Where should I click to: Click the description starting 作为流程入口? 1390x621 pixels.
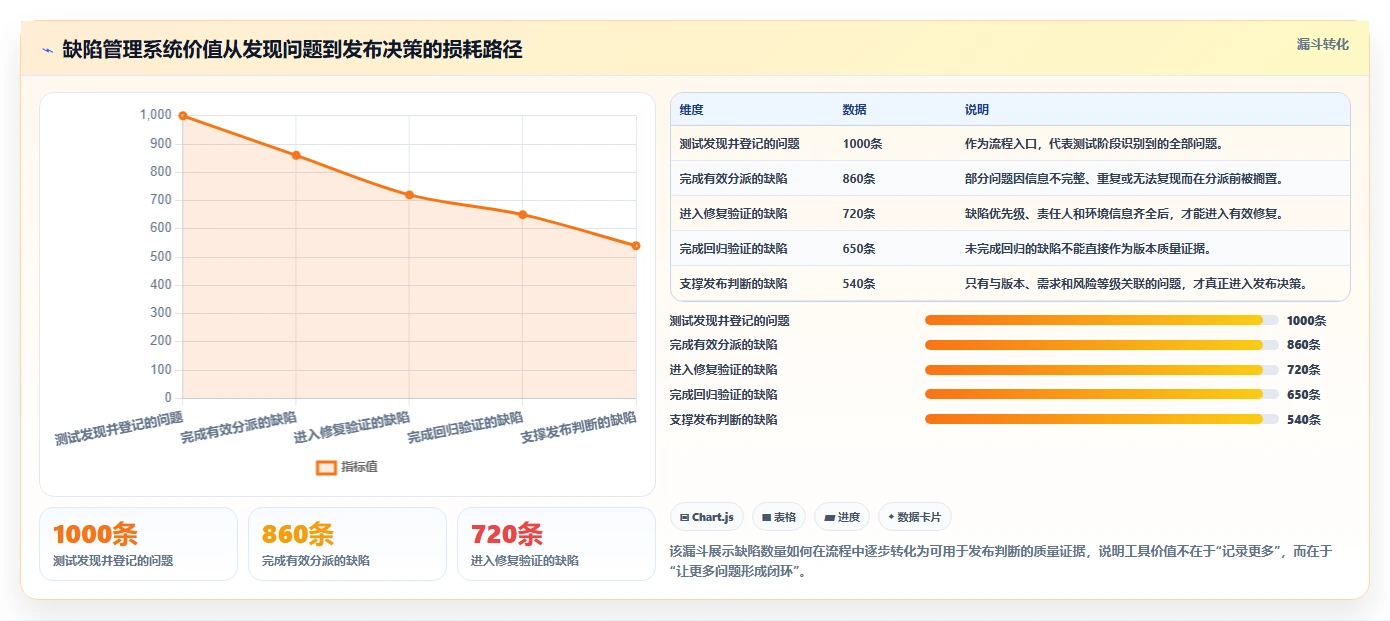pos(1095,144)
